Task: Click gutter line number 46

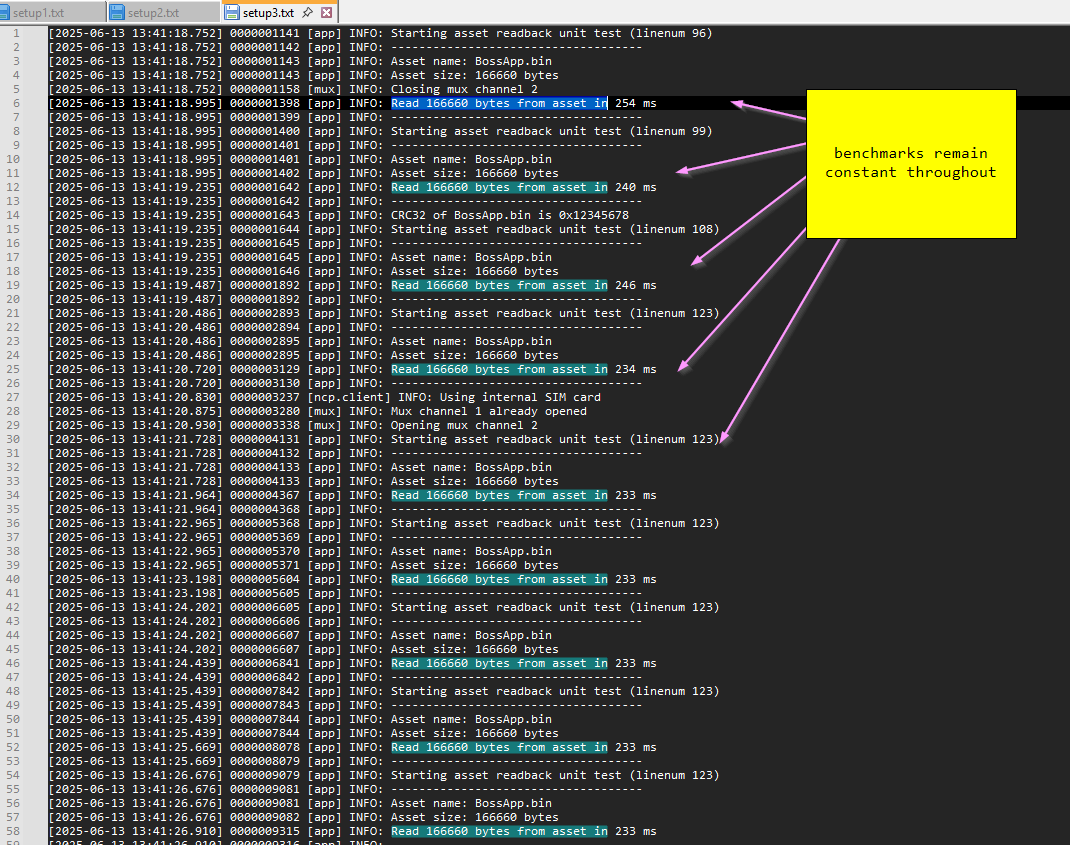Action: [x=14, y=663]
